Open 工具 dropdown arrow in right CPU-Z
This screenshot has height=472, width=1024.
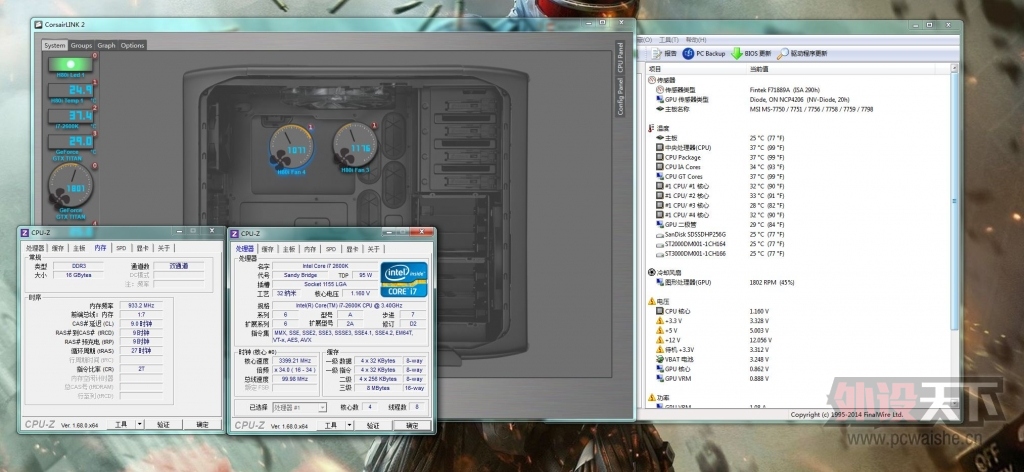(x=349, y=426)
